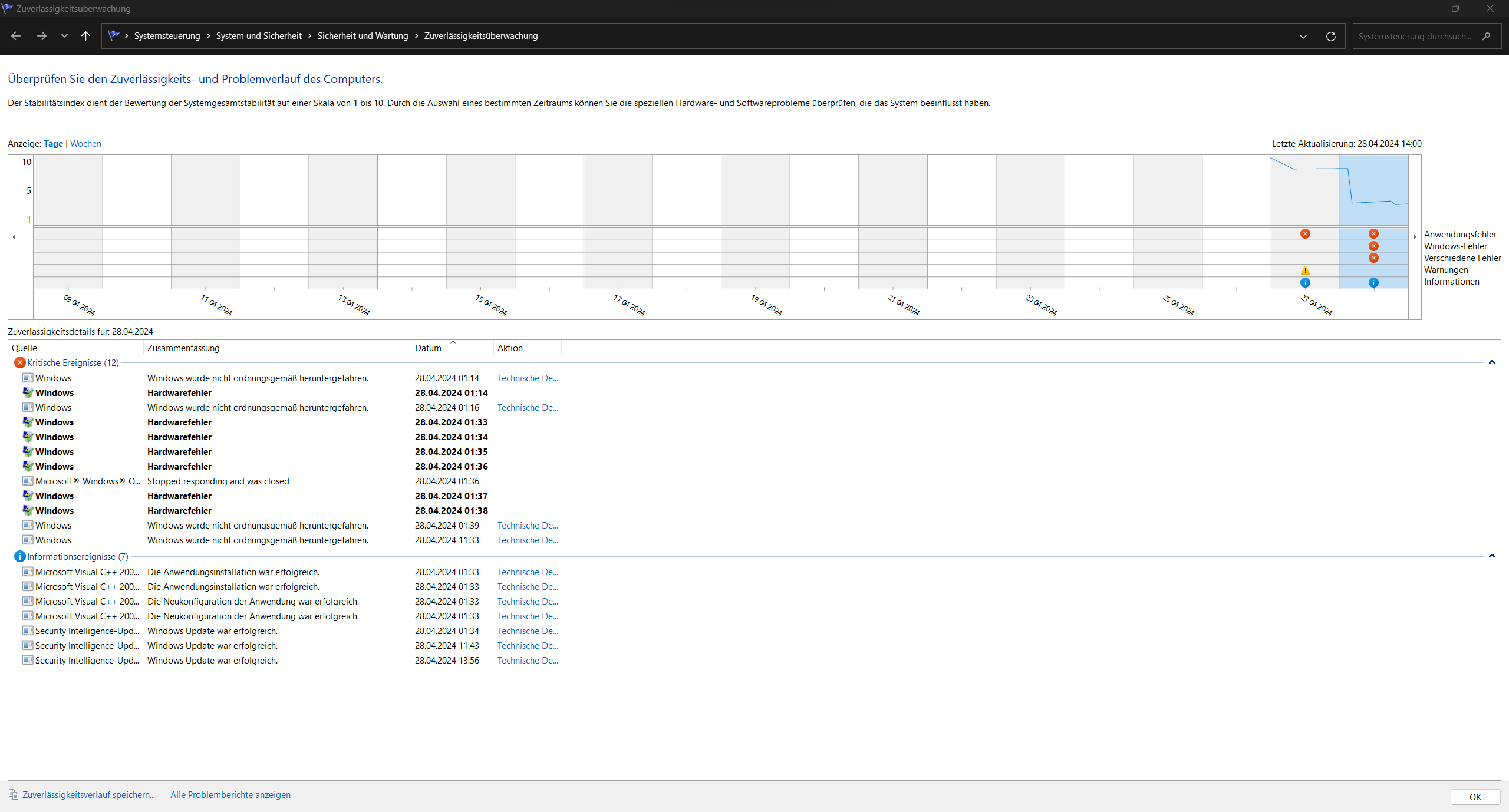
Task: Click the Windows-Fehler error icon in highlighted column
Action: [1373, 246]
